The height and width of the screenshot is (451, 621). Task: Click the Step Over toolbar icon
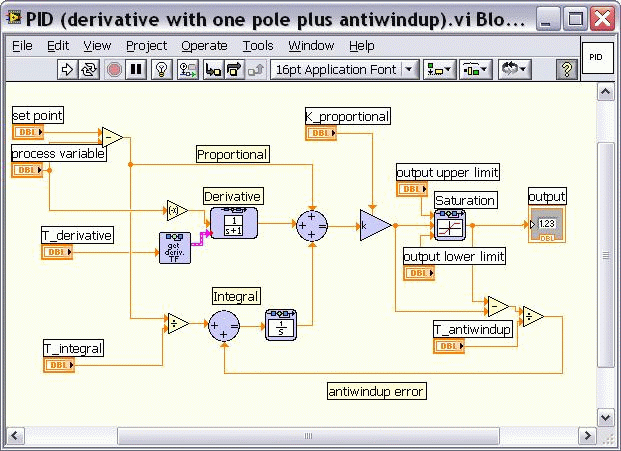[233, 69]
